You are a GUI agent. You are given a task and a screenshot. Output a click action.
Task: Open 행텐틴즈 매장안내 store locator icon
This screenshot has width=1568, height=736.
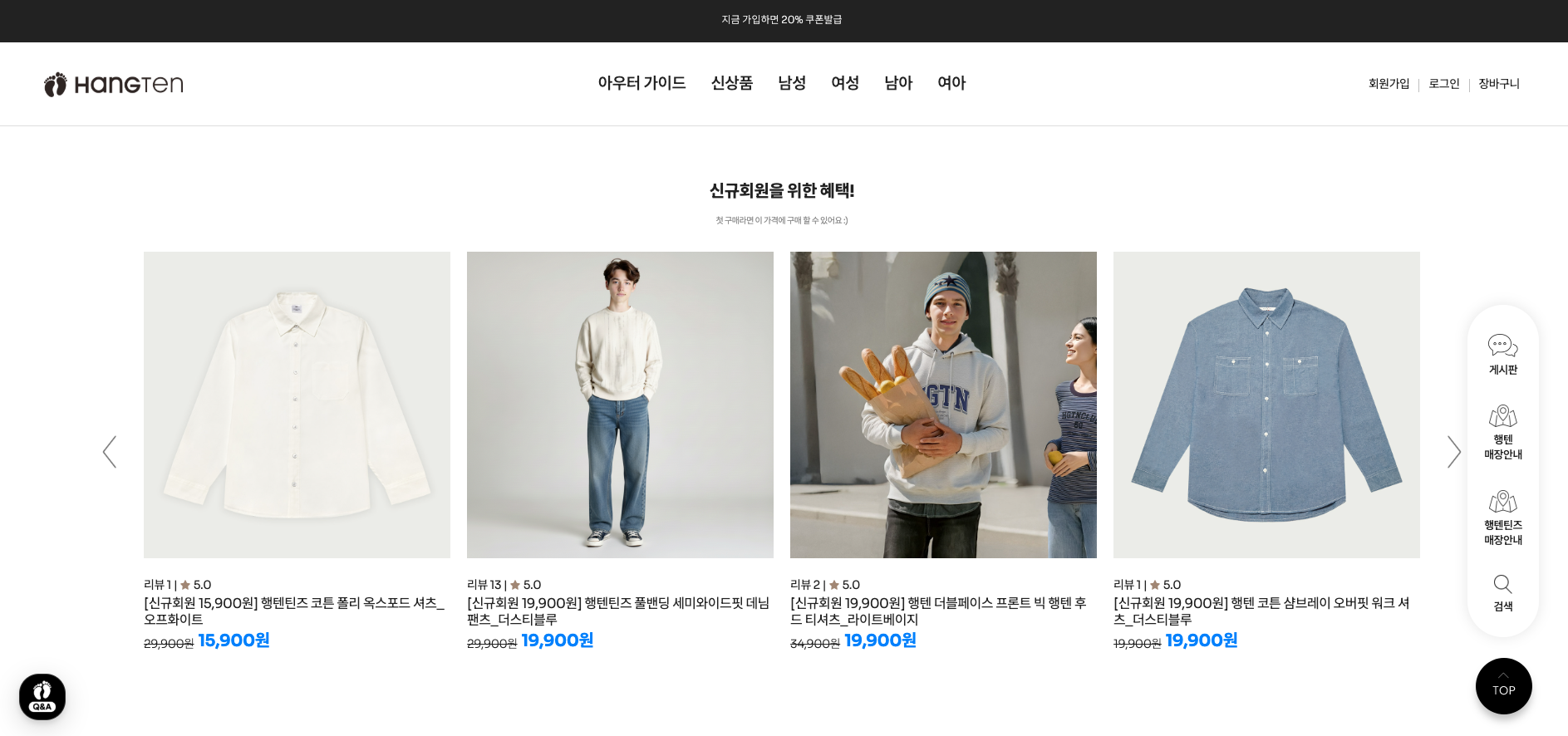(1502, 518)
